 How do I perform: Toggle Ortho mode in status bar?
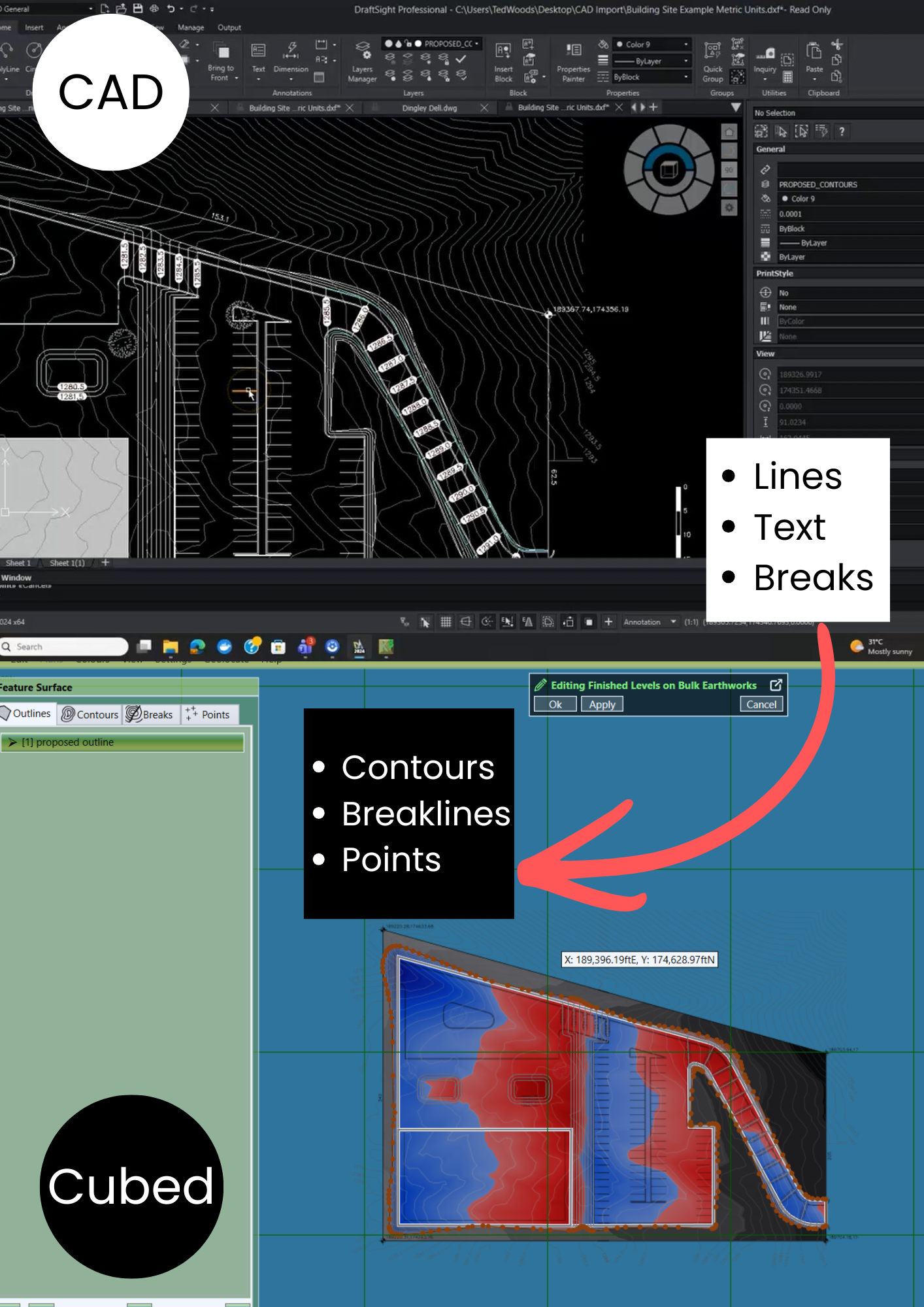click(466, 622)
